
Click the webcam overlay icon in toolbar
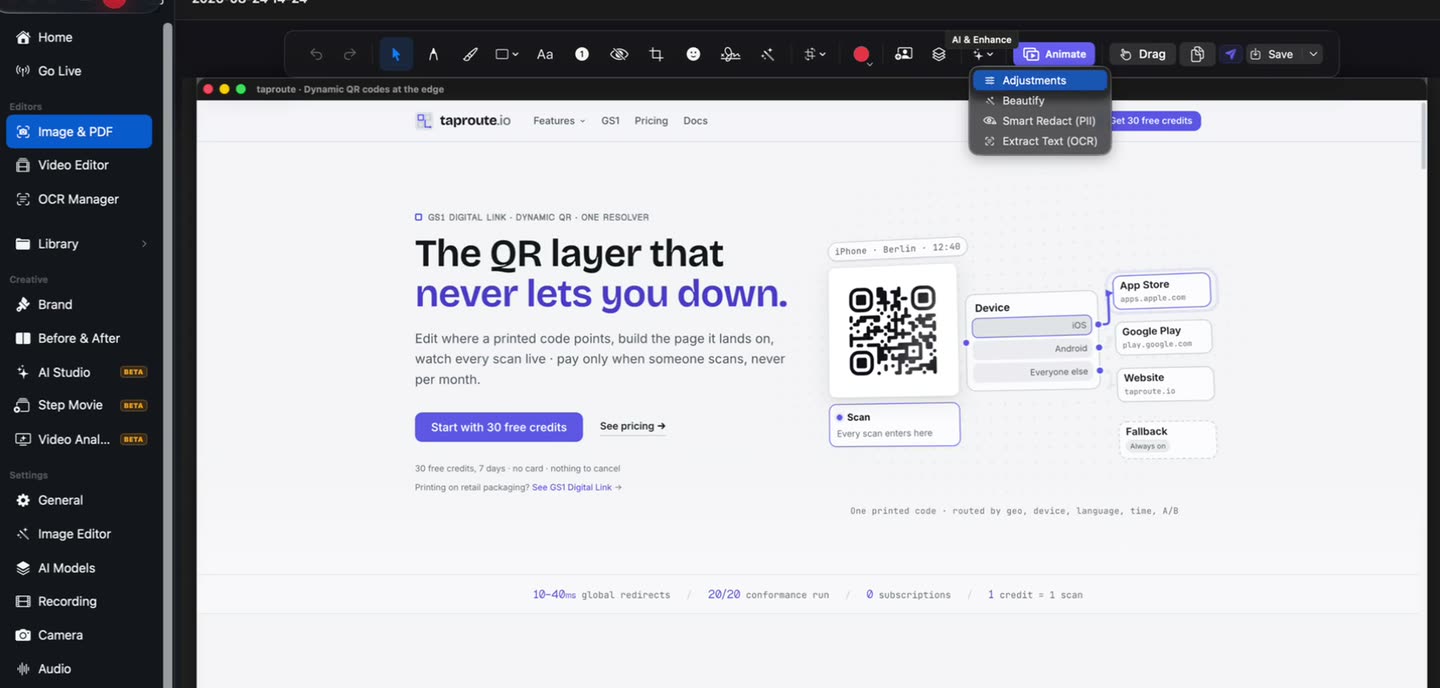pyautogui.click(x=903, y=54)
